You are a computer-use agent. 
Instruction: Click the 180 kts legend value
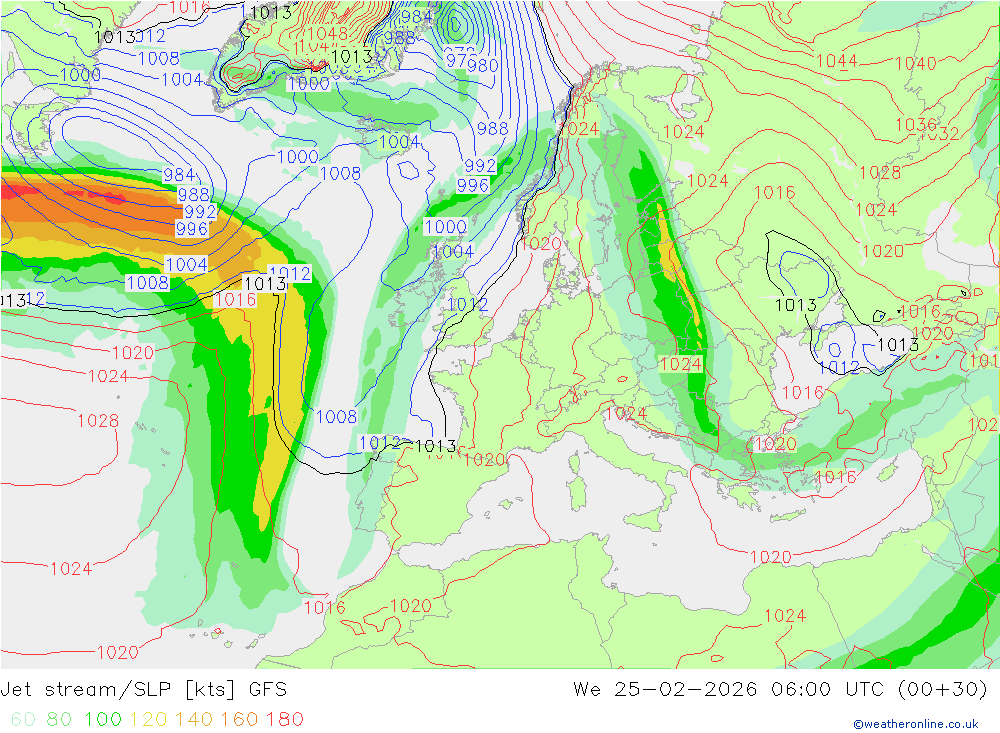click(x=284, y=719)
